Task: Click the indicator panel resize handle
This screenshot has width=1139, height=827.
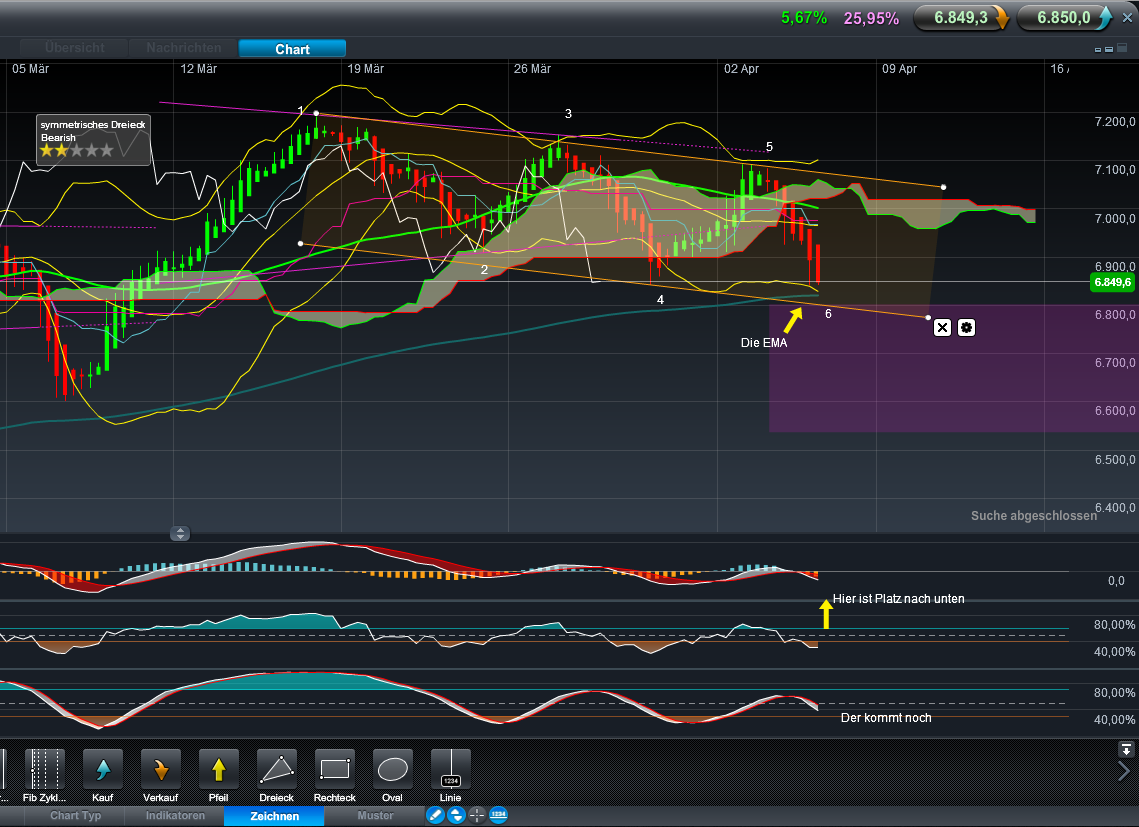Action: click(179, 533)
